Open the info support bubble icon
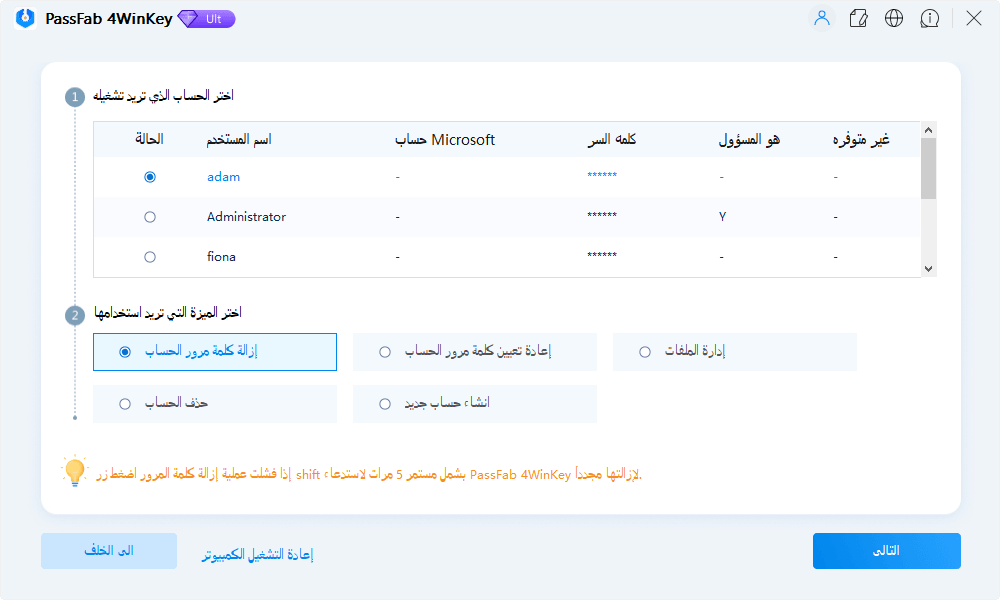 click(930, 18)
